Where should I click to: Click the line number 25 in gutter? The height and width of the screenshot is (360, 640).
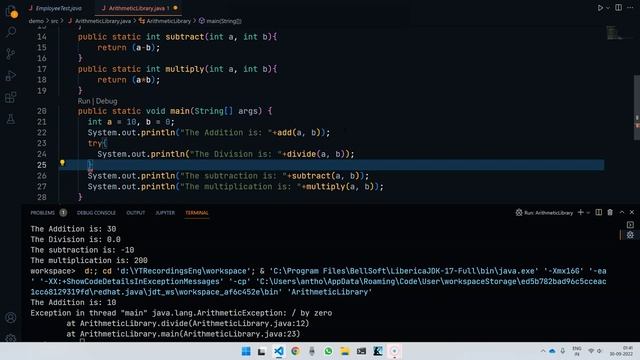point(42,165)
